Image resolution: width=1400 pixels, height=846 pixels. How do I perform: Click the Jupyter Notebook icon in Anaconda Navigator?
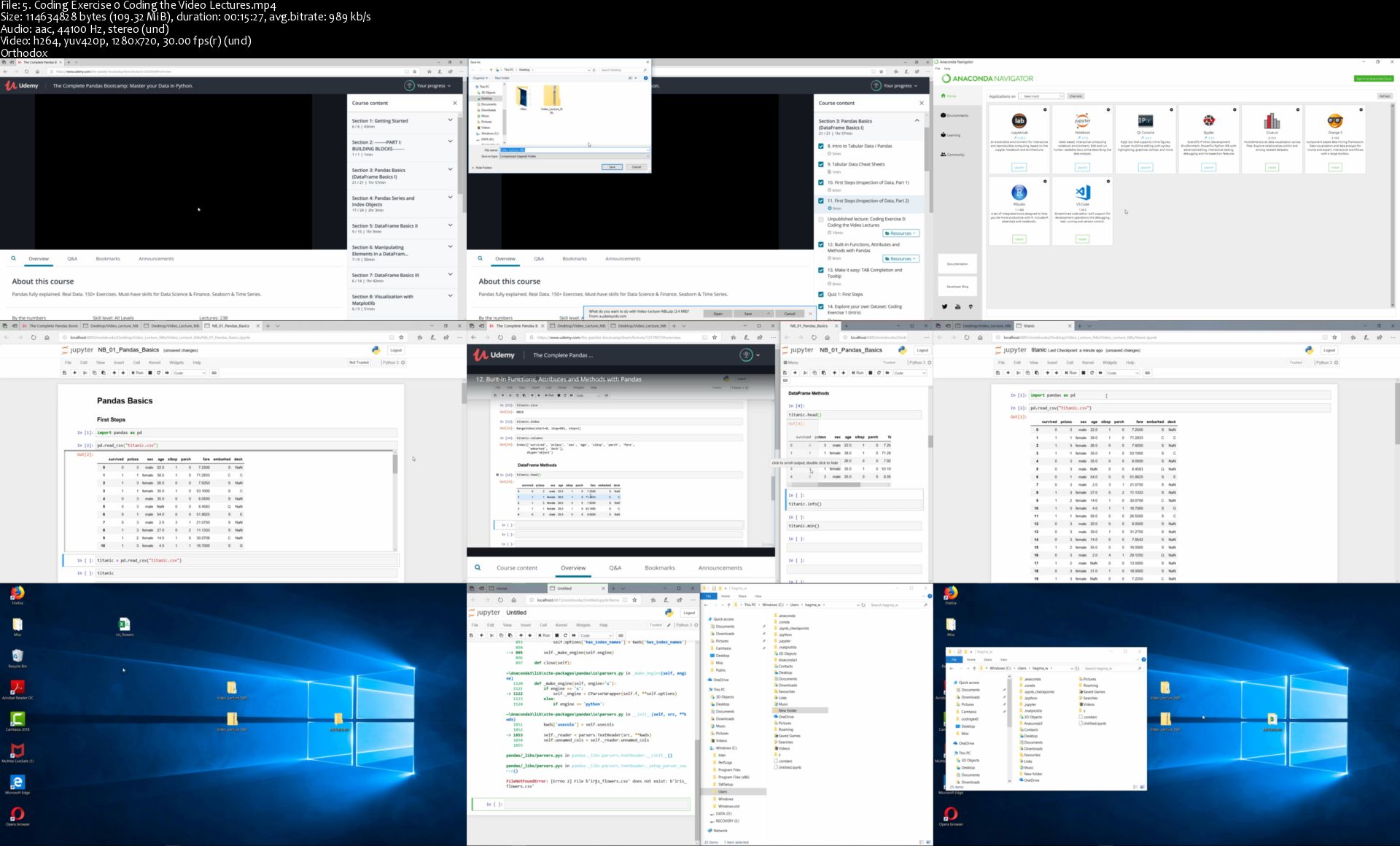tap(1082, 121)
